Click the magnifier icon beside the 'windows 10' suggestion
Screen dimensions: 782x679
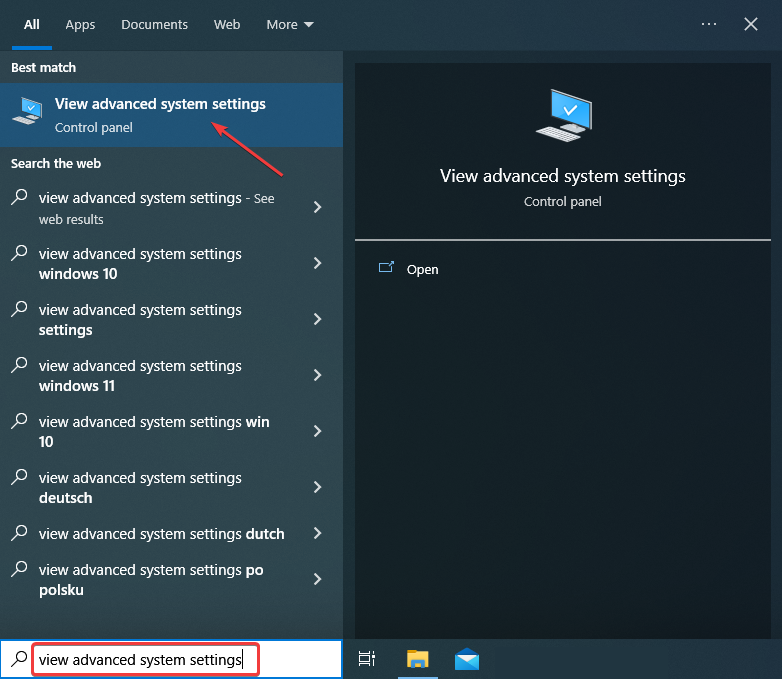point(19,252)
